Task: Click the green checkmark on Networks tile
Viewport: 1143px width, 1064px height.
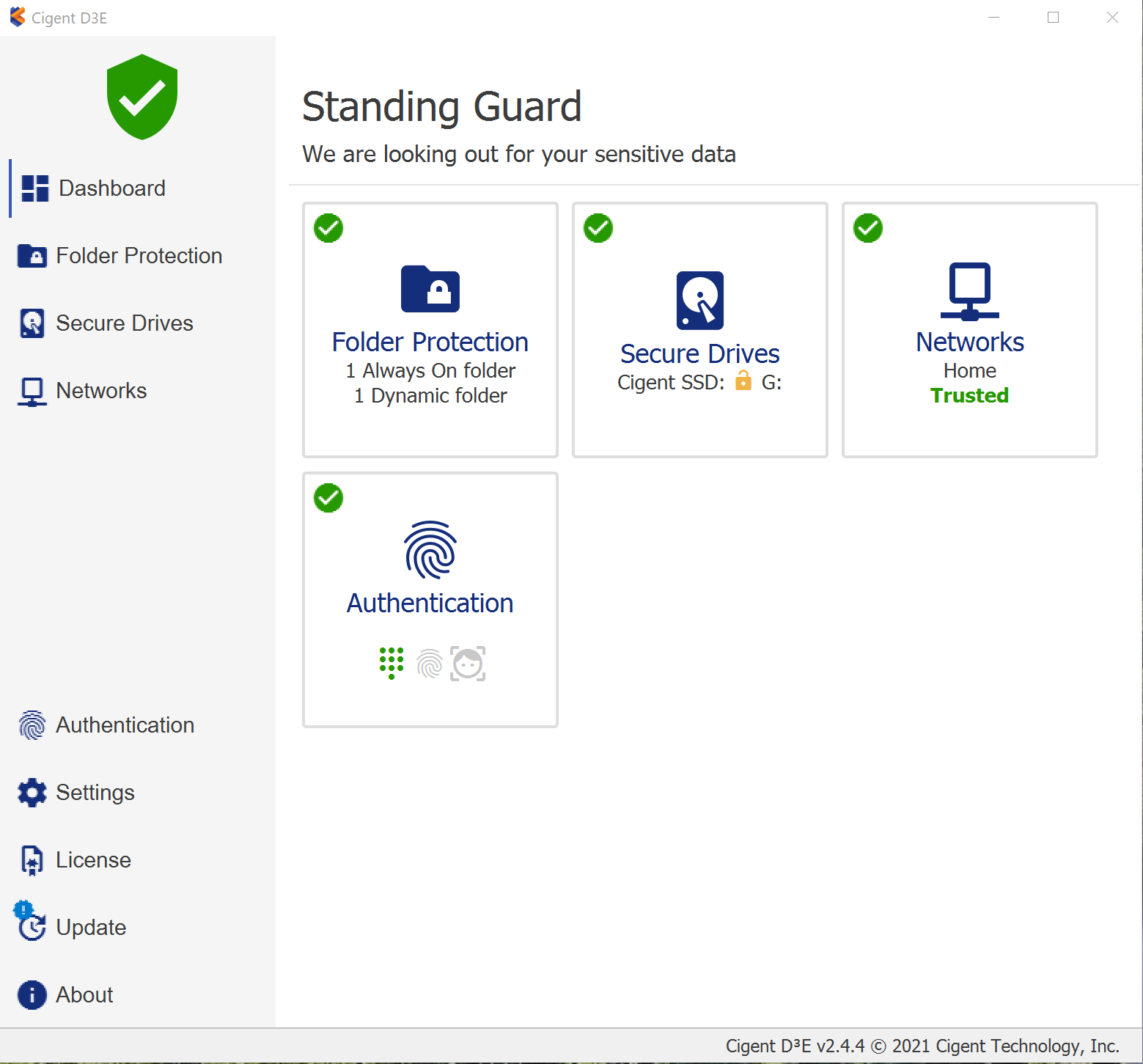Action: coord(868,228)
